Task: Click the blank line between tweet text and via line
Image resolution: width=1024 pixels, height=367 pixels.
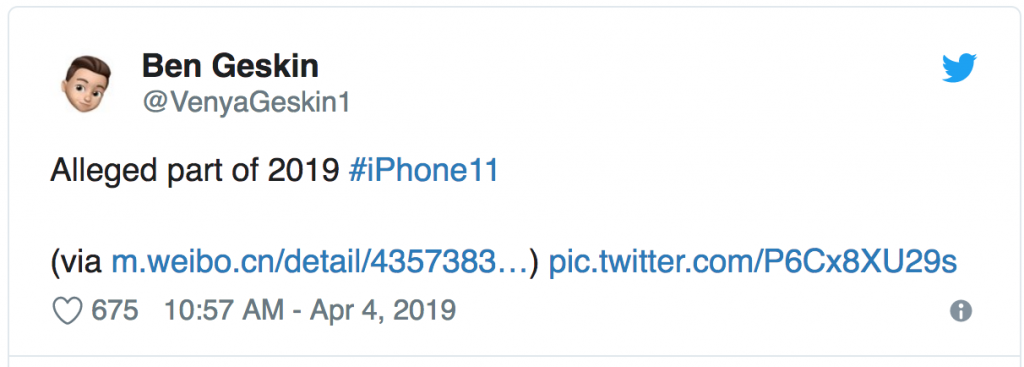Action: pyautogui.click(x=503, y=217)
